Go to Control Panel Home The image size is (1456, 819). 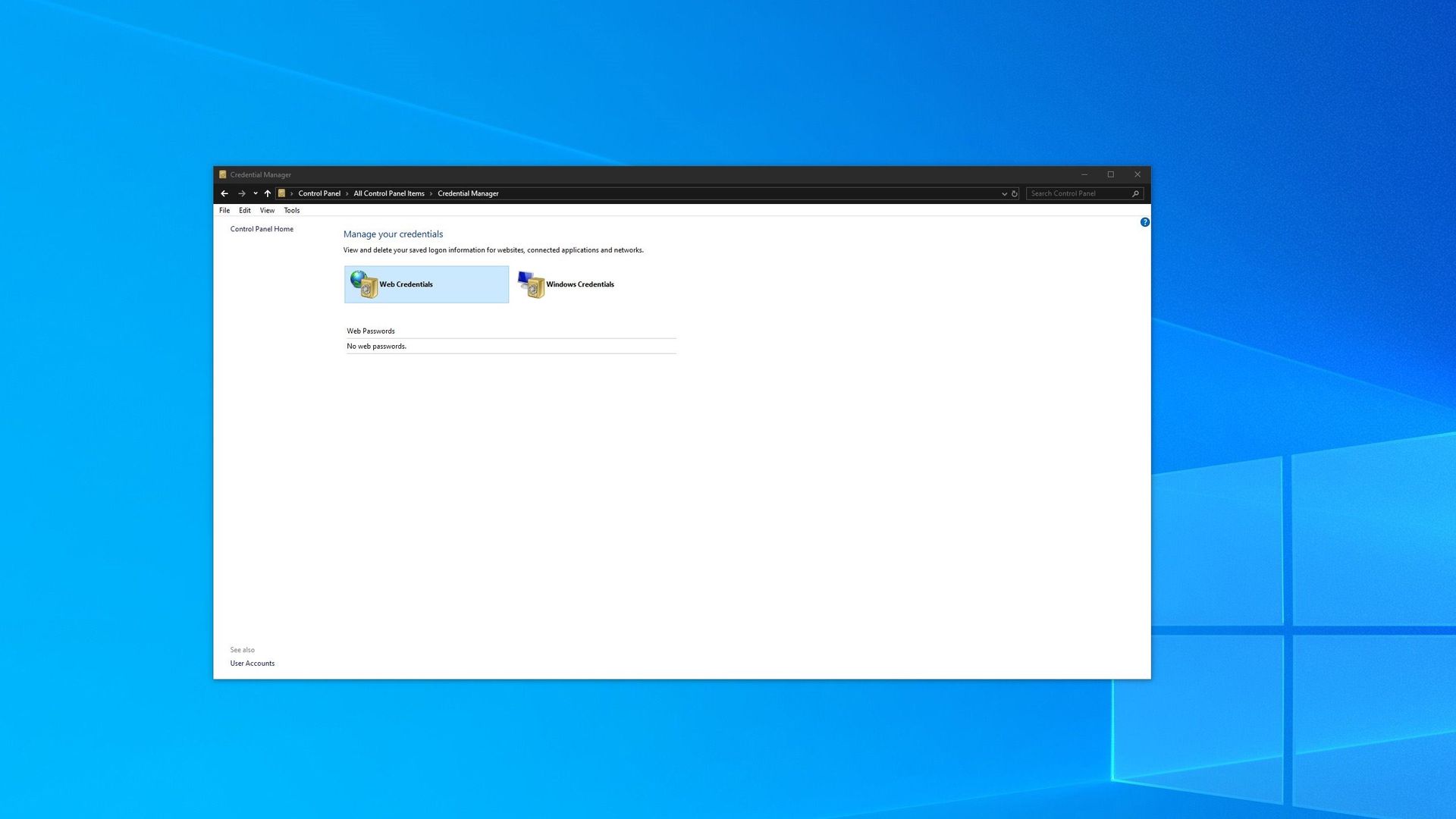coord(261,228)
